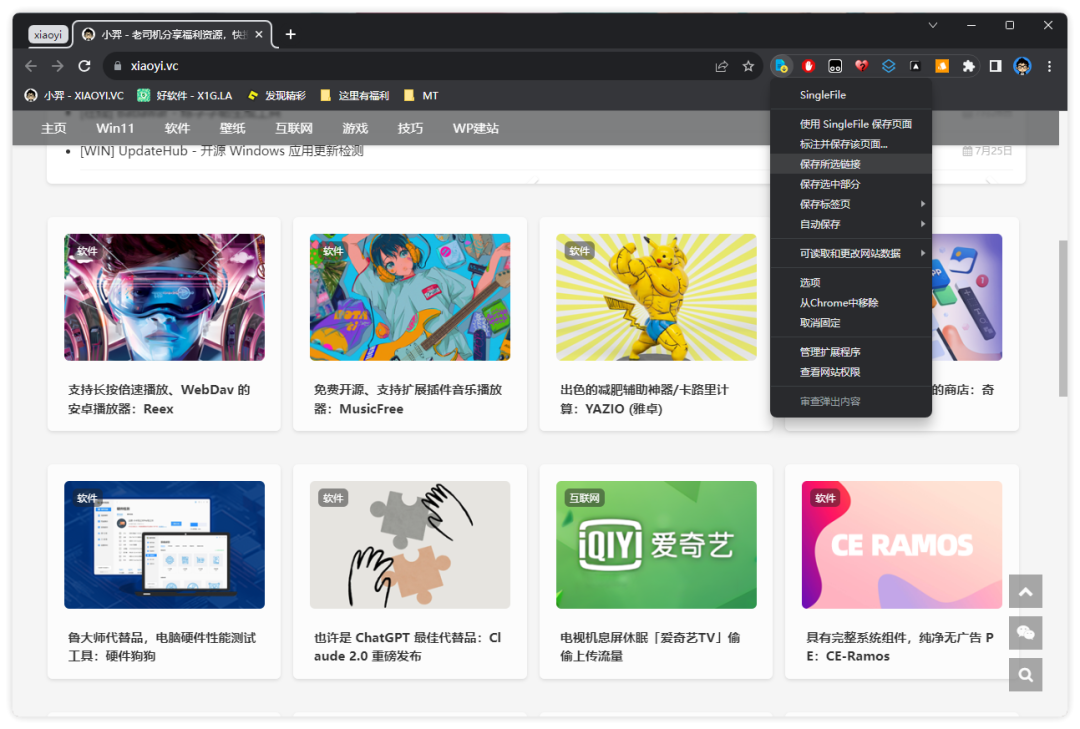The height and width of the screenshot is (729, 1080).
Task: Select 保存所选链接 in context menu
Action: (851, 164)
